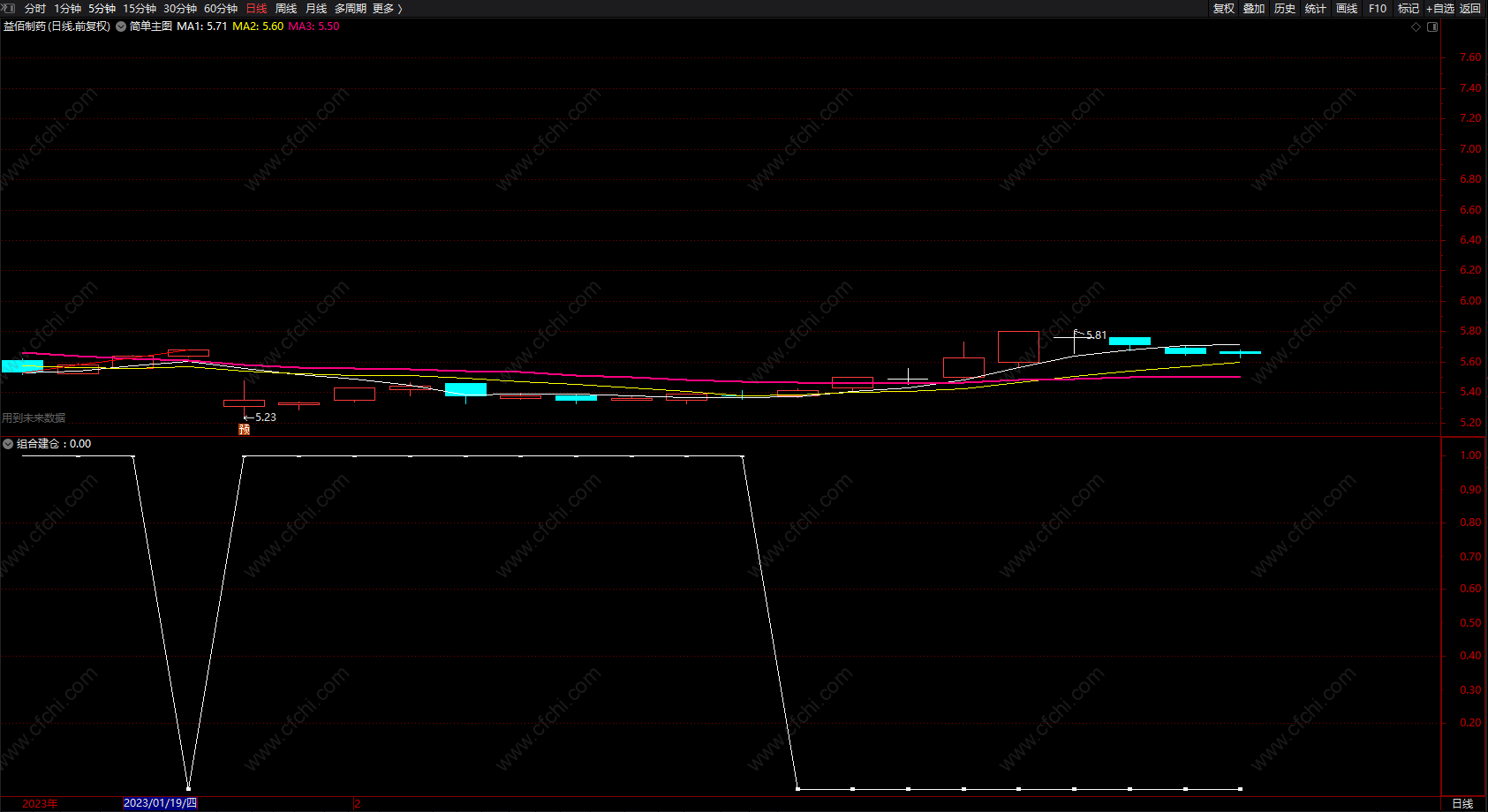Image resolution: width=1488 pixels, height=812 pixels.
Task: Expand the 更多 periods menu
Action: click(x=388, y=9)
